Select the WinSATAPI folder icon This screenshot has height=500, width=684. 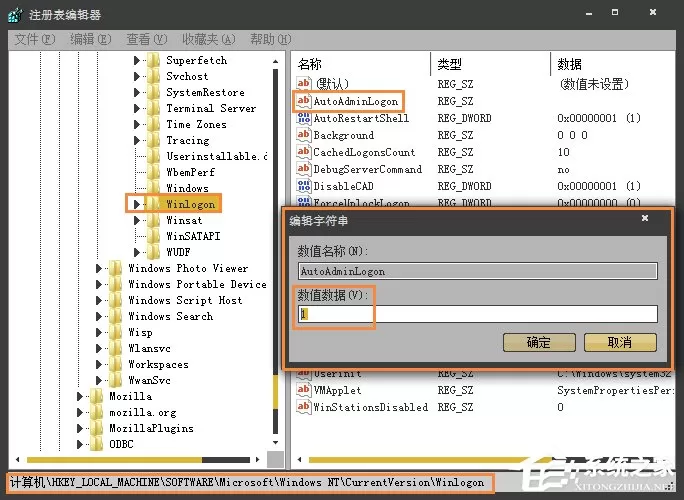[x=153, y=236]
